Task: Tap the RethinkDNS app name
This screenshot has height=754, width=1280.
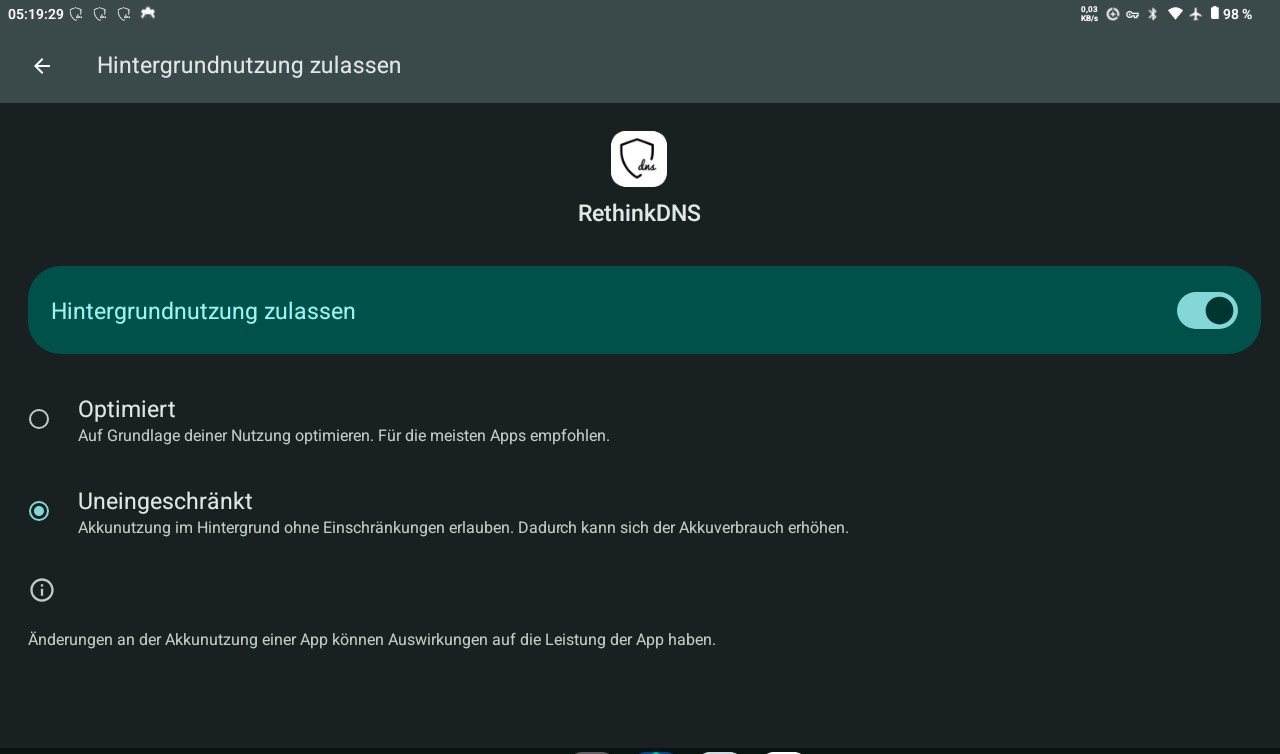Action: 639,213
